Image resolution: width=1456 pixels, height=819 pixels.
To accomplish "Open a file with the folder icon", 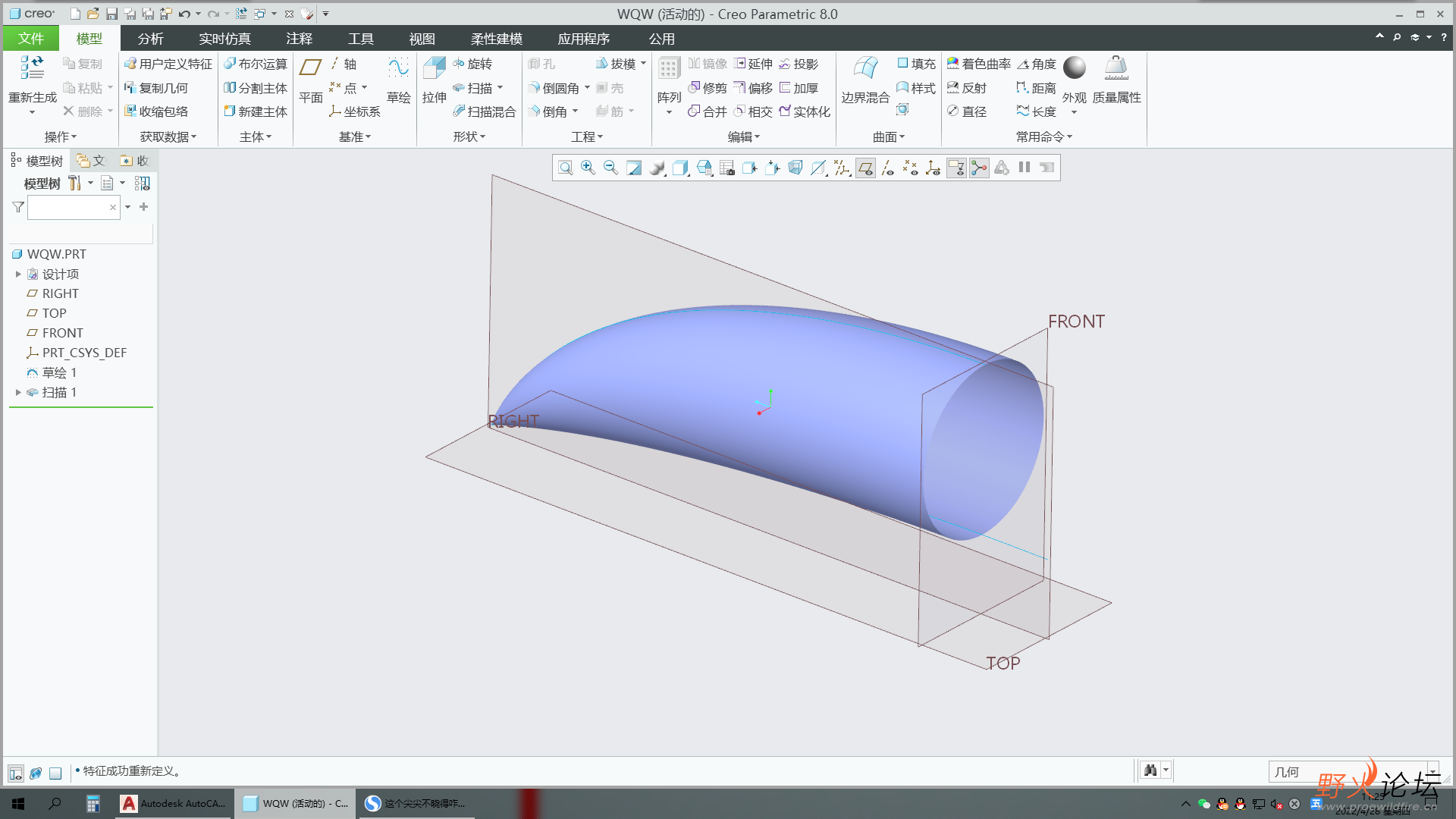I will (93, 14).
